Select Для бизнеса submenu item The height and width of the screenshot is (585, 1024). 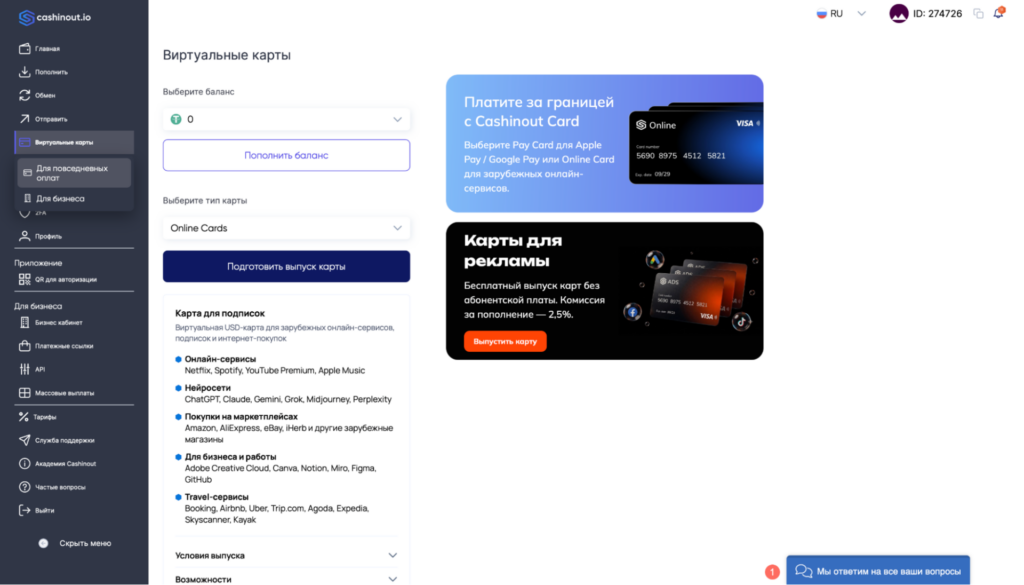(x=74, y=198)
